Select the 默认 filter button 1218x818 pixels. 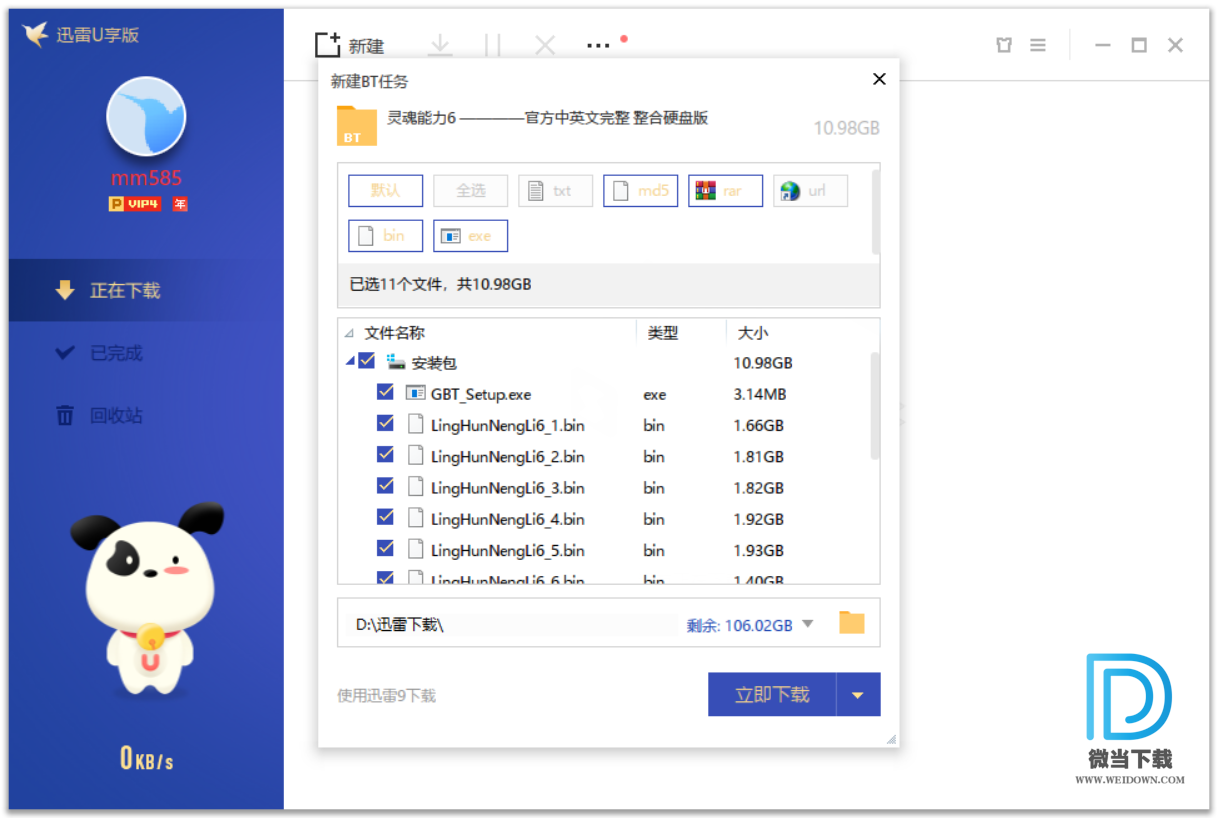click(386, 191)
